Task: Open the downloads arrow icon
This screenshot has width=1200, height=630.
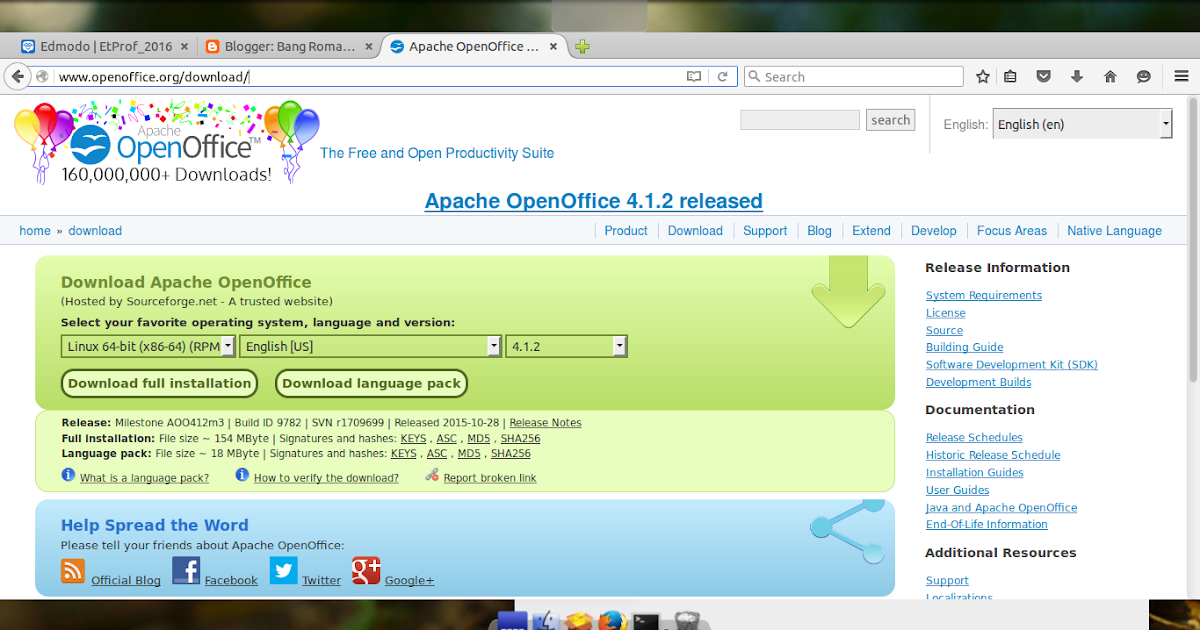Action: pos(1077,77)
